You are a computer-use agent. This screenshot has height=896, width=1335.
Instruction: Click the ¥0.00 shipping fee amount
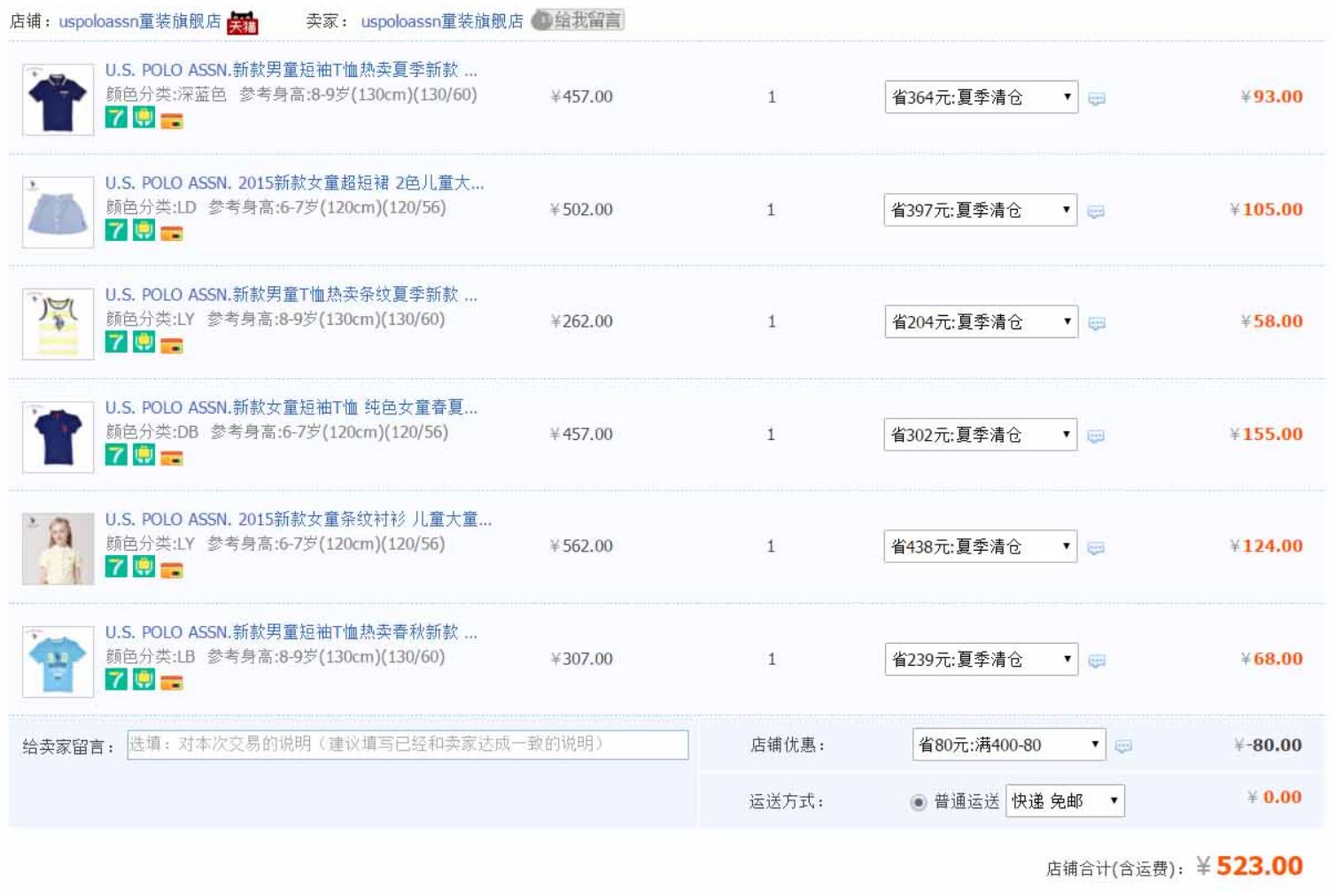[x=1275, y=797]
